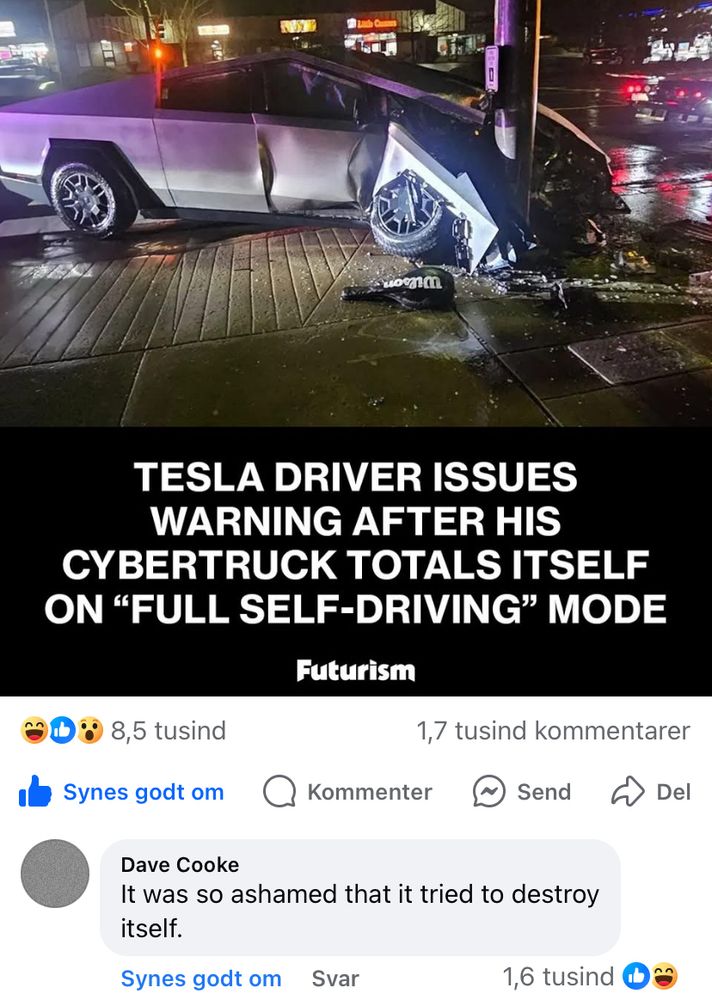Open the like reaction icon in post reactions

click(62, 731)
